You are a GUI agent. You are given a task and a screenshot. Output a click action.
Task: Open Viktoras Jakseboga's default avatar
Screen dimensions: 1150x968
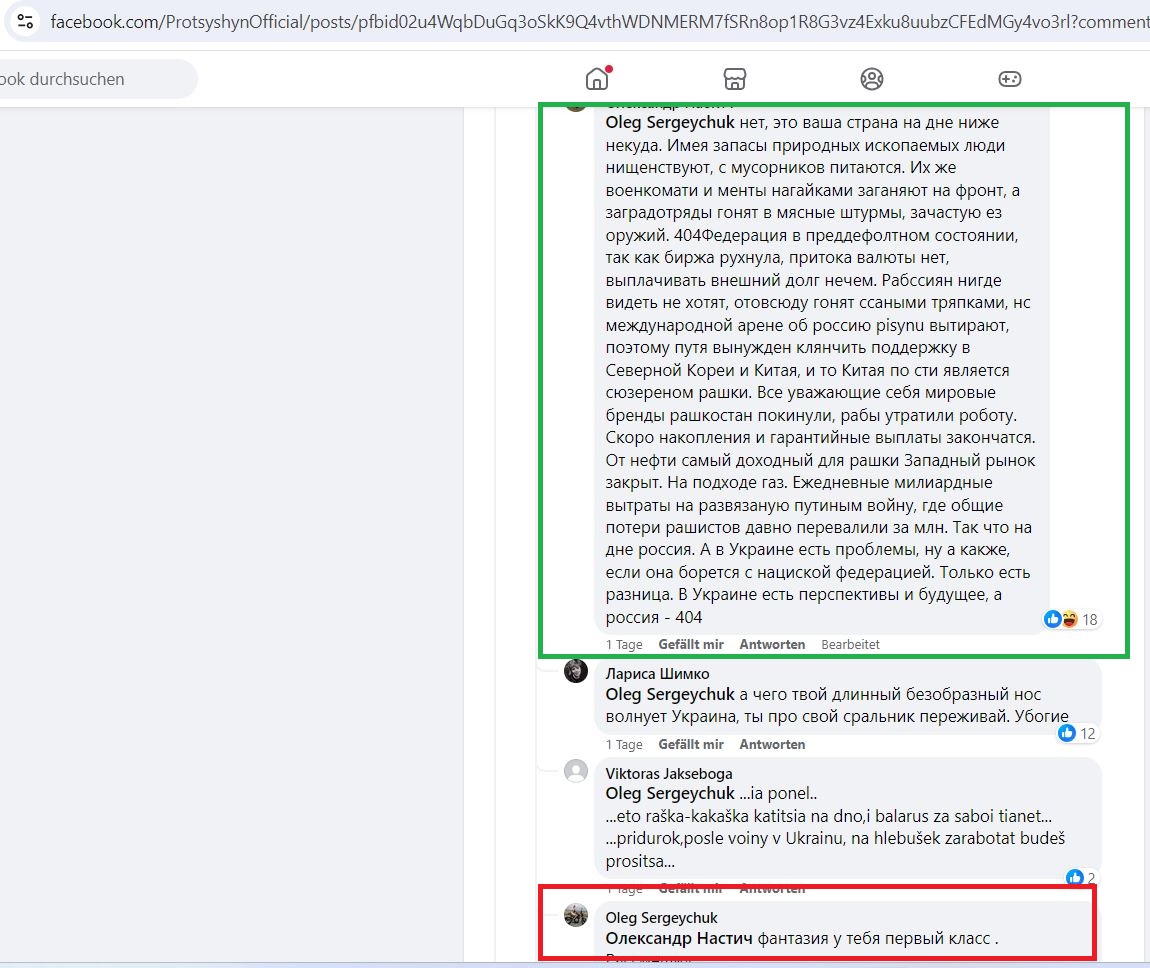pyautogui.click(x=576, y=771)
